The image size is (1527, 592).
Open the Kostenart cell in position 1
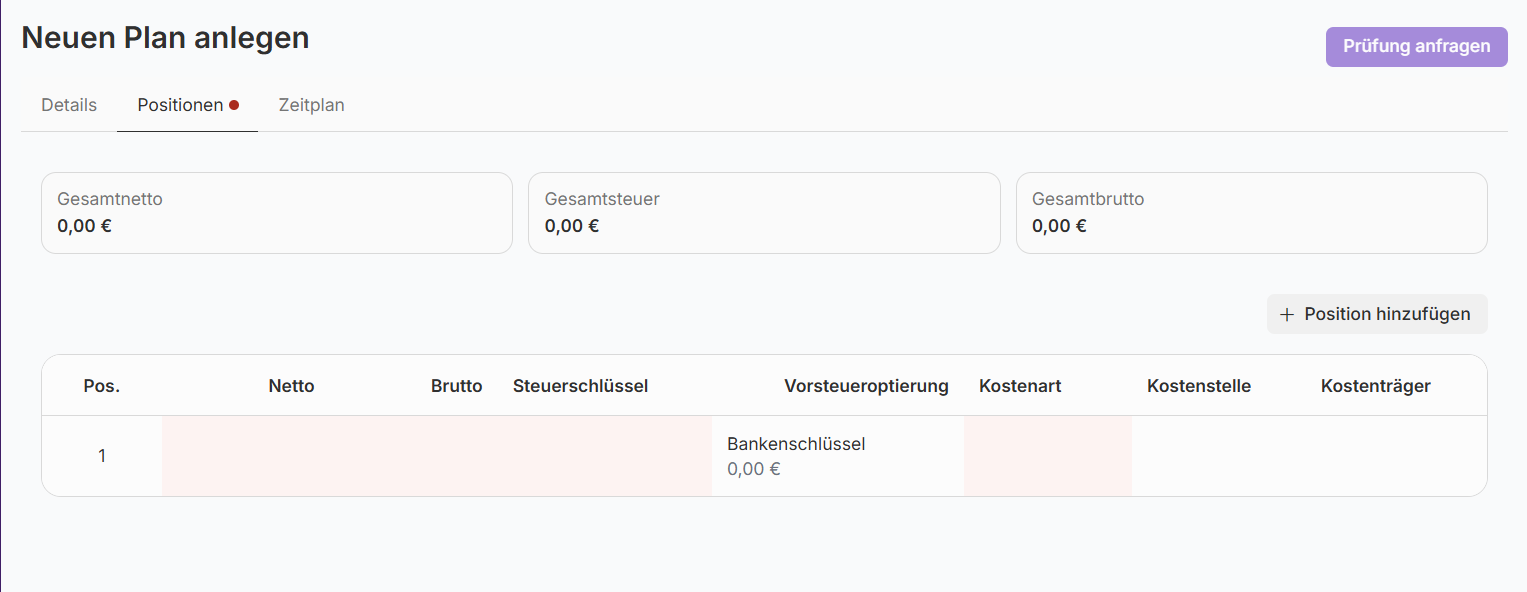pyautogui.click(x=1047, y=456)
